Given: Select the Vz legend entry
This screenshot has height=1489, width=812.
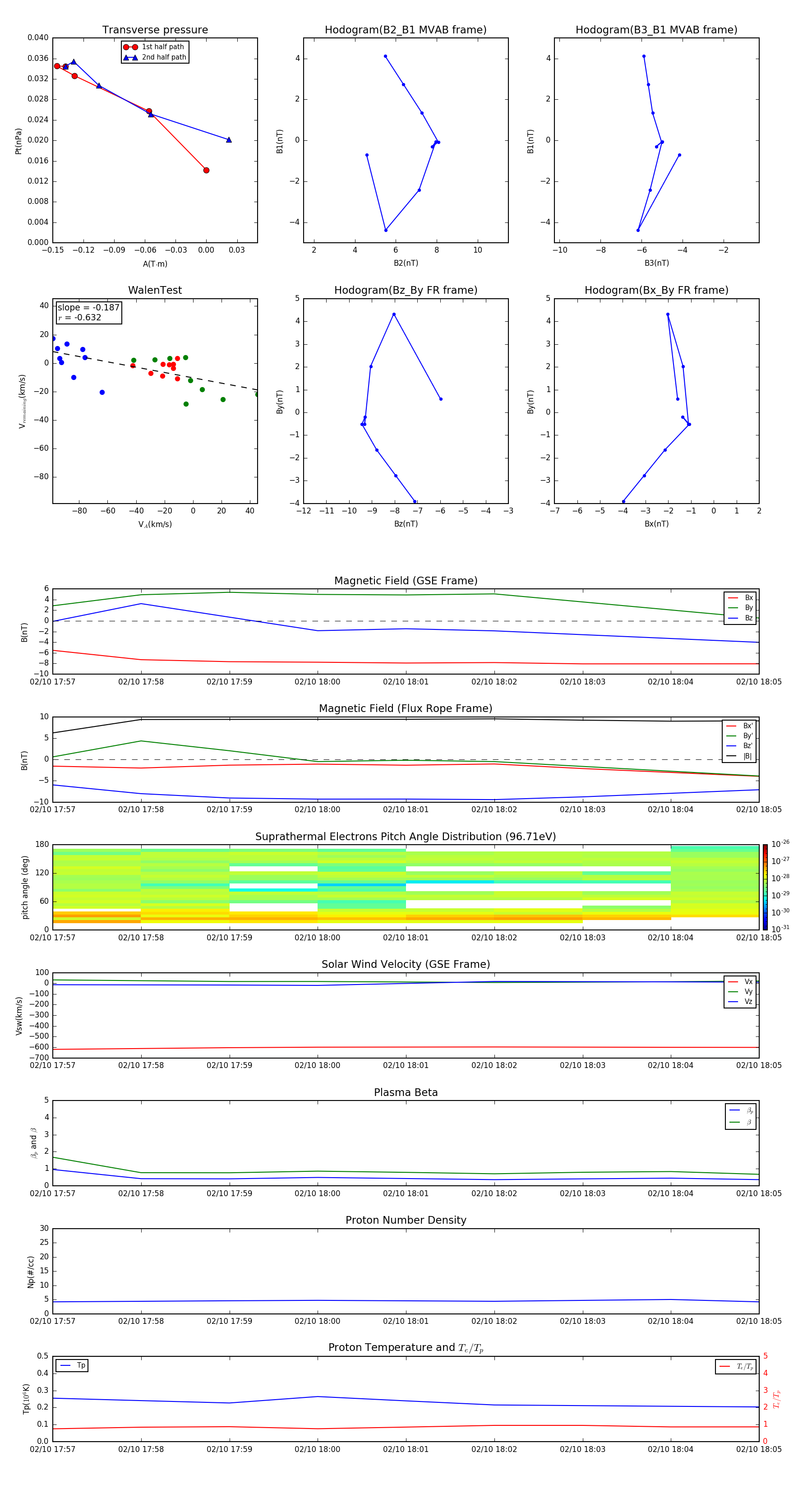Looking at the screenshot, I should click(741, 1001).
